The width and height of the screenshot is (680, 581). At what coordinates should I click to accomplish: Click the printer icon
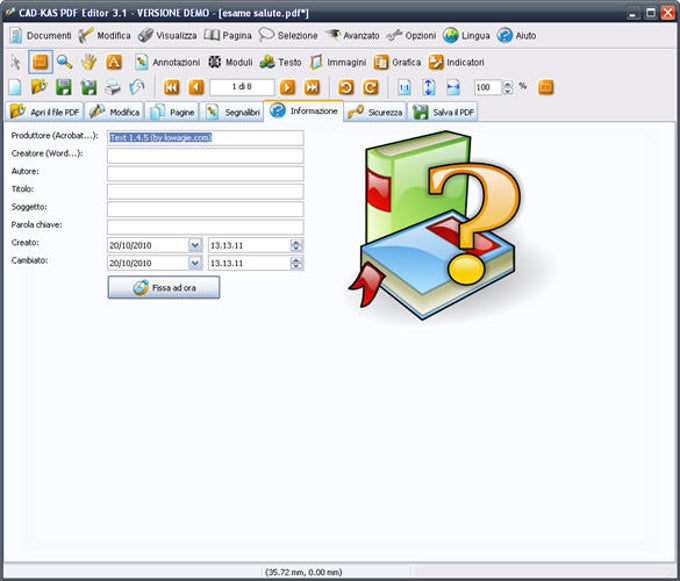pos(113,87)
